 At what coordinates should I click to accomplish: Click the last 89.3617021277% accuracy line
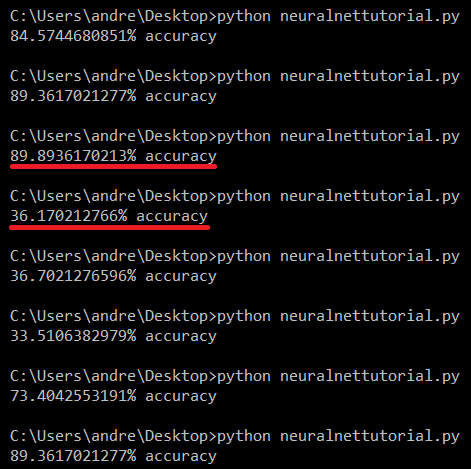point(113,456)
